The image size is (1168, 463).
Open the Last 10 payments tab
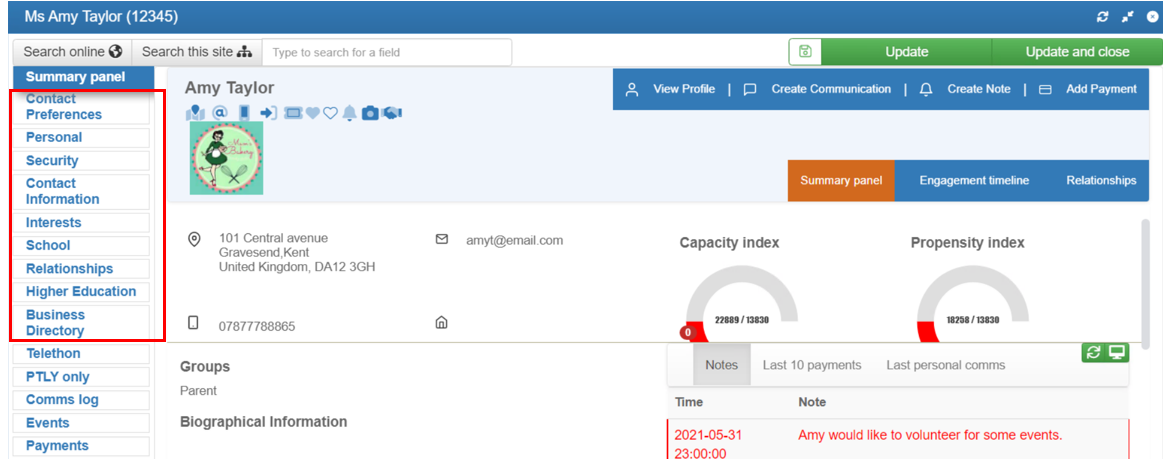click(811, 365)
